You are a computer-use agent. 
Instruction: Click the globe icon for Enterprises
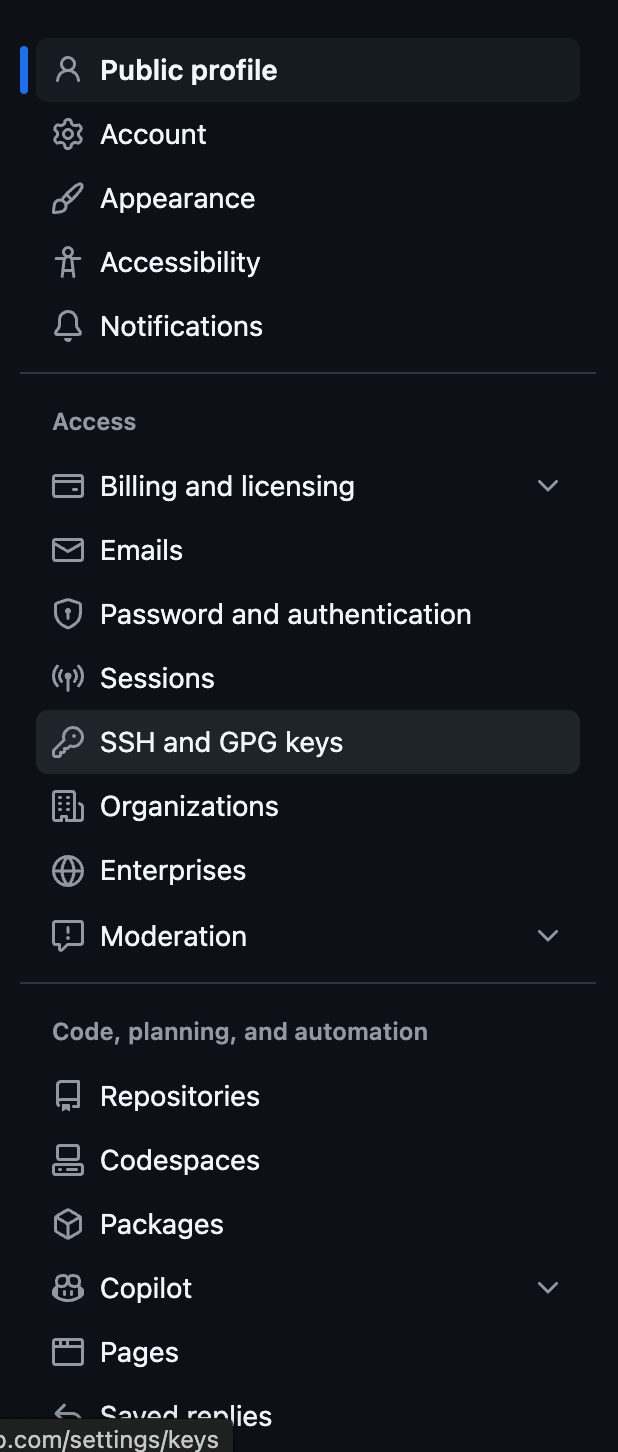68,870
